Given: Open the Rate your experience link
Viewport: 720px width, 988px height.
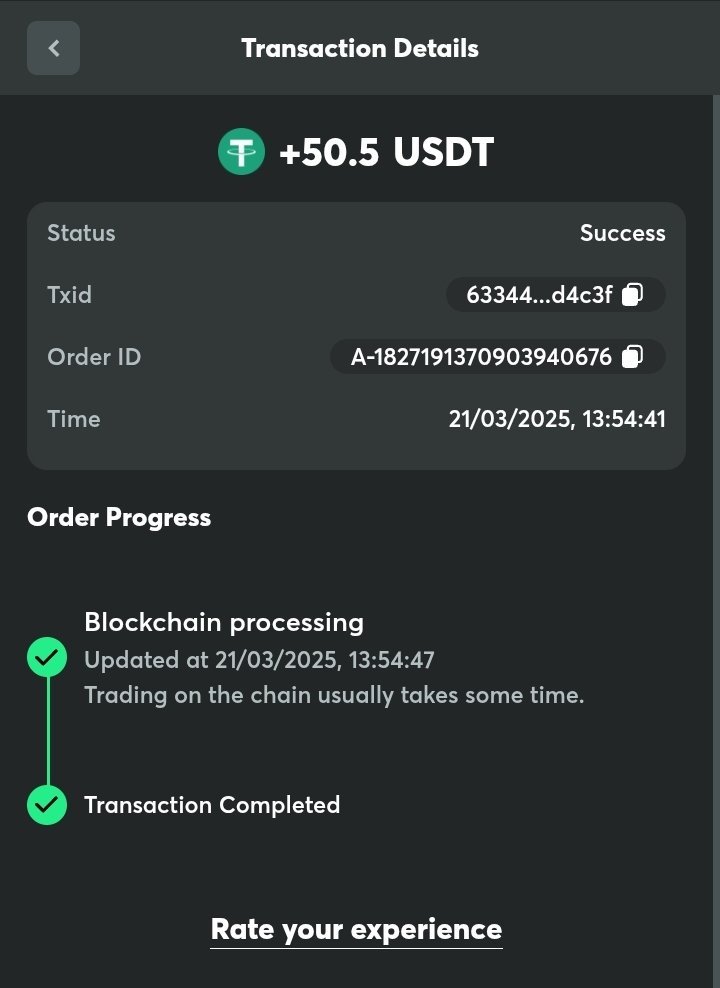Looking at the screenshot, I should 356,929.
